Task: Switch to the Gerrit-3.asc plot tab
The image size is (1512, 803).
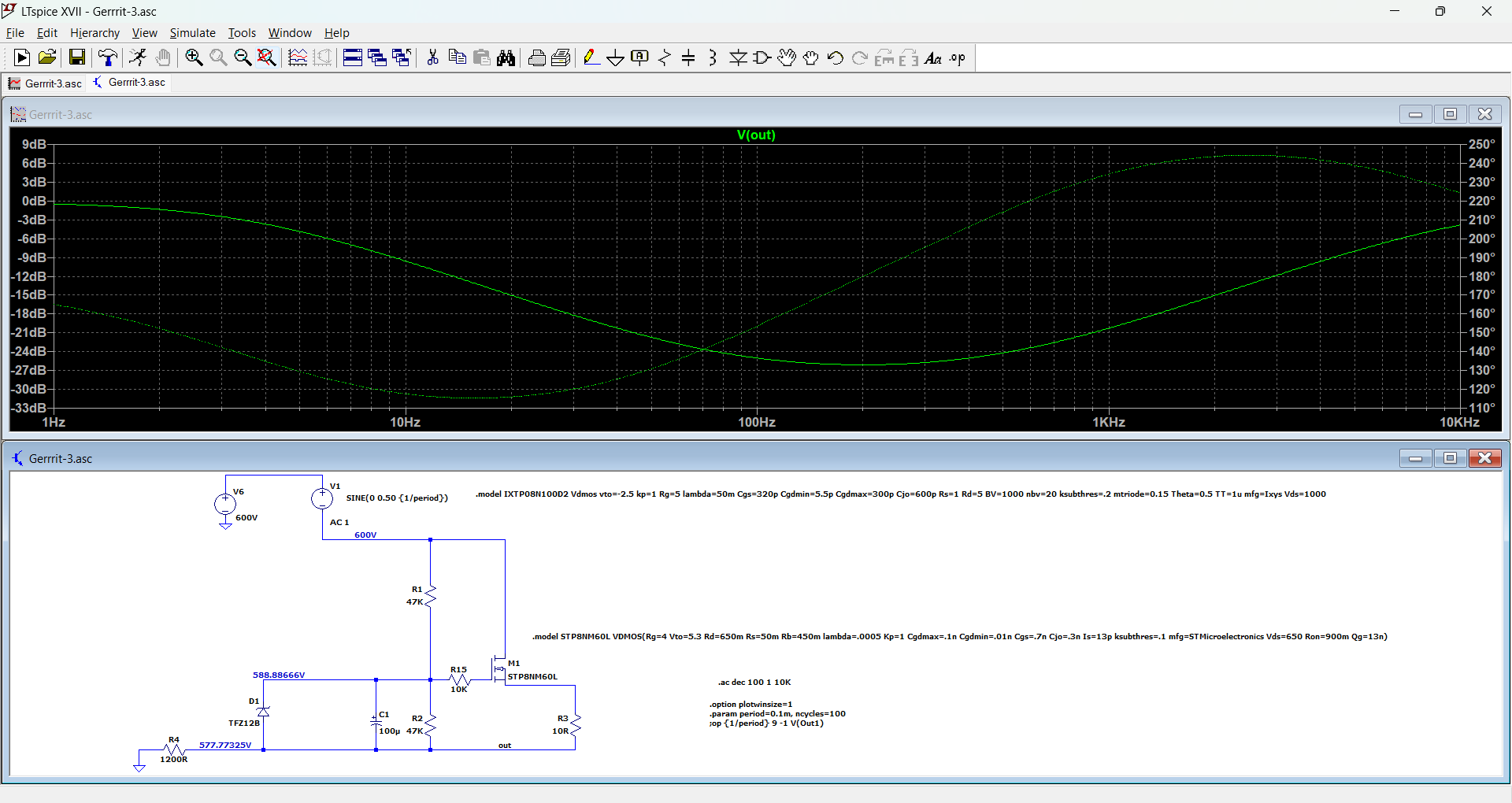Action: [x=46, y=83]
